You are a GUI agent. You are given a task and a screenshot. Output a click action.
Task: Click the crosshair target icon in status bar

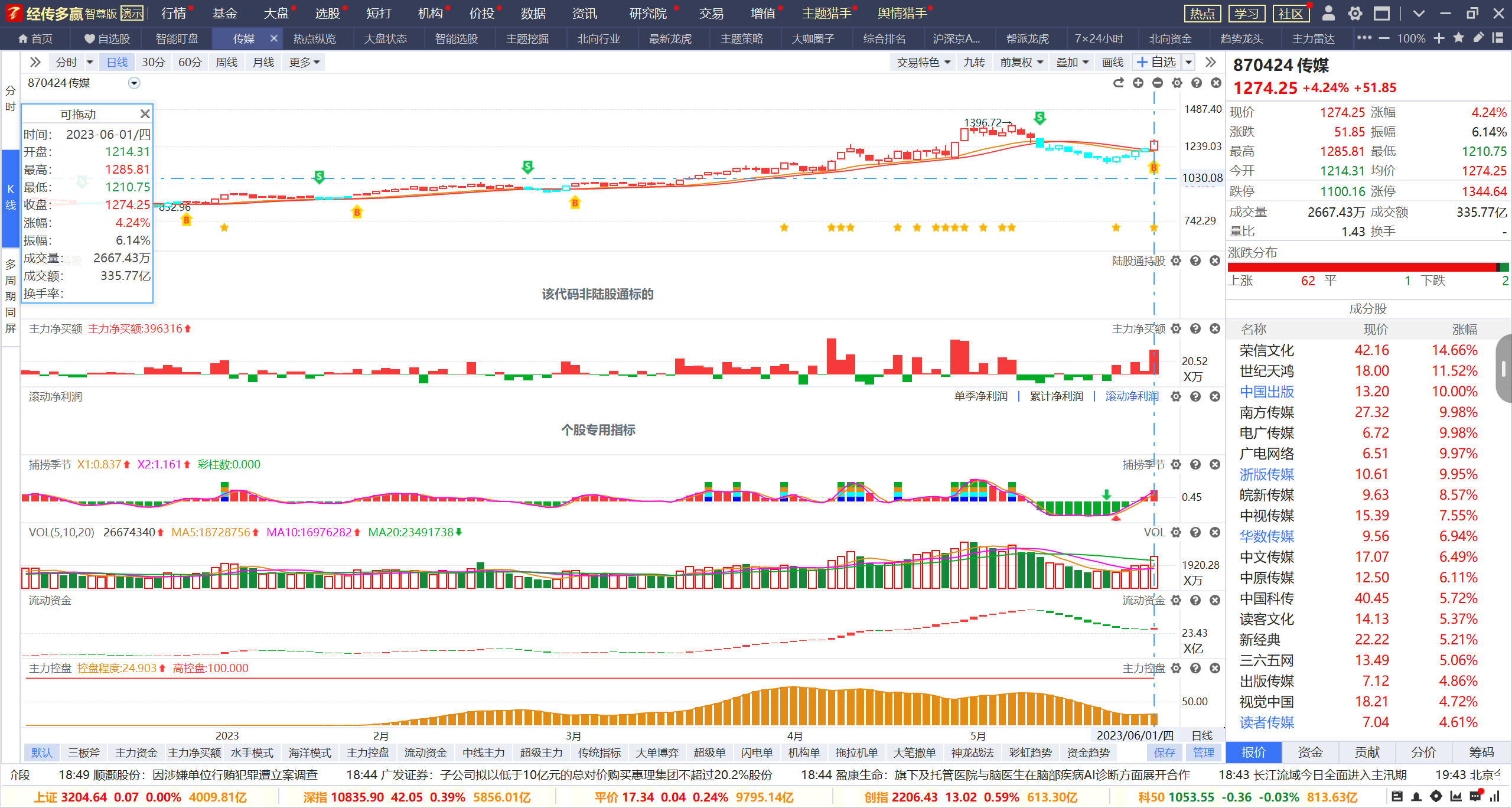(x=1436, y=797)
